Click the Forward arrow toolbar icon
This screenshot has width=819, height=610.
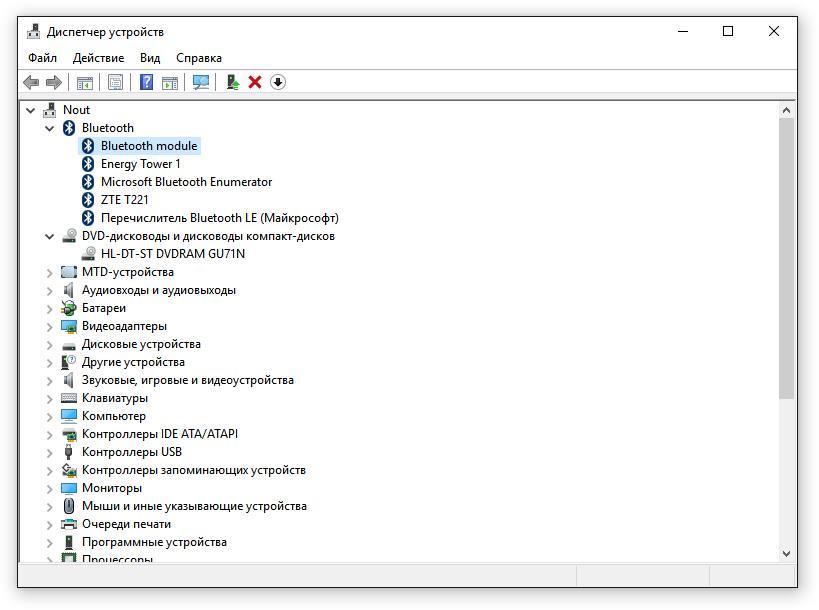(54, 82)
